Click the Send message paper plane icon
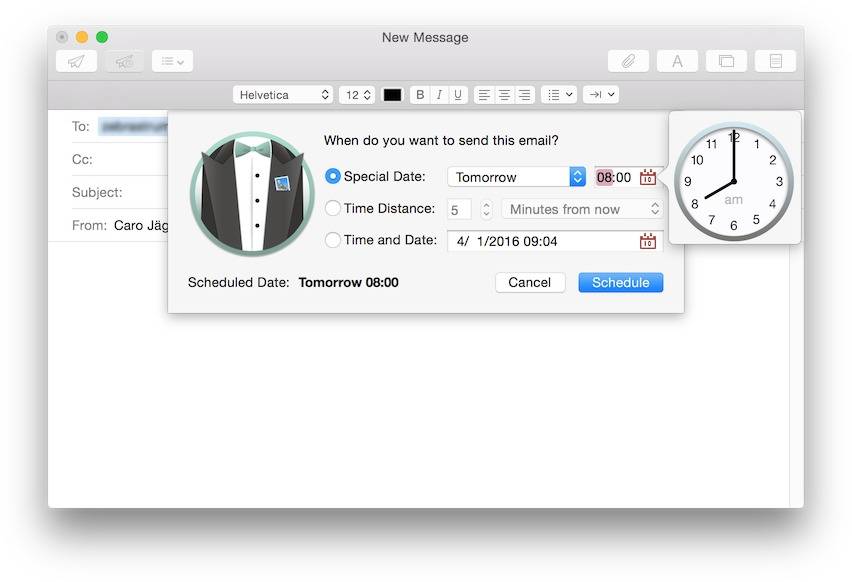 point(76,61)
